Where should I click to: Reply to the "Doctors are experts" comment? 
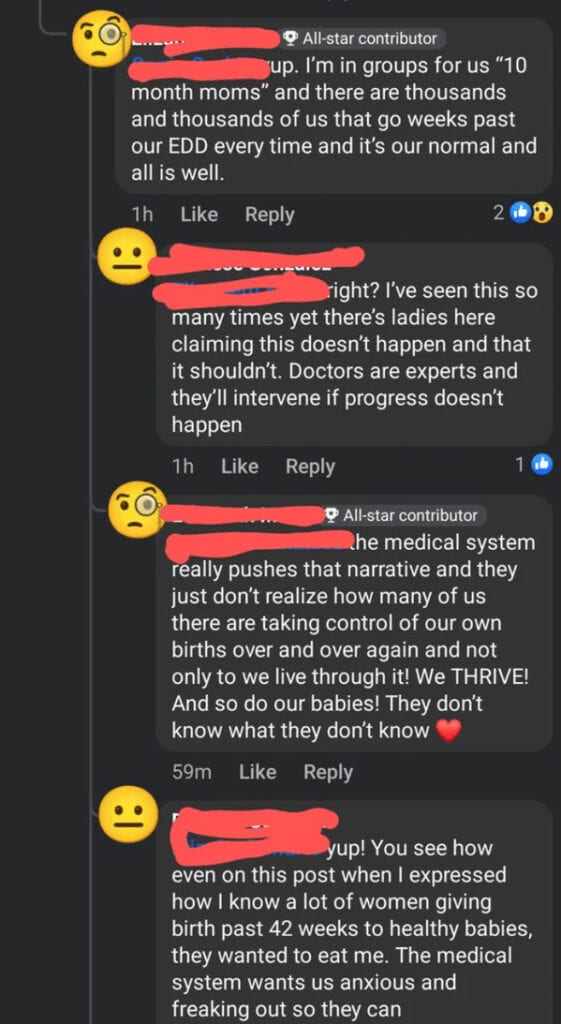(310, 466)
